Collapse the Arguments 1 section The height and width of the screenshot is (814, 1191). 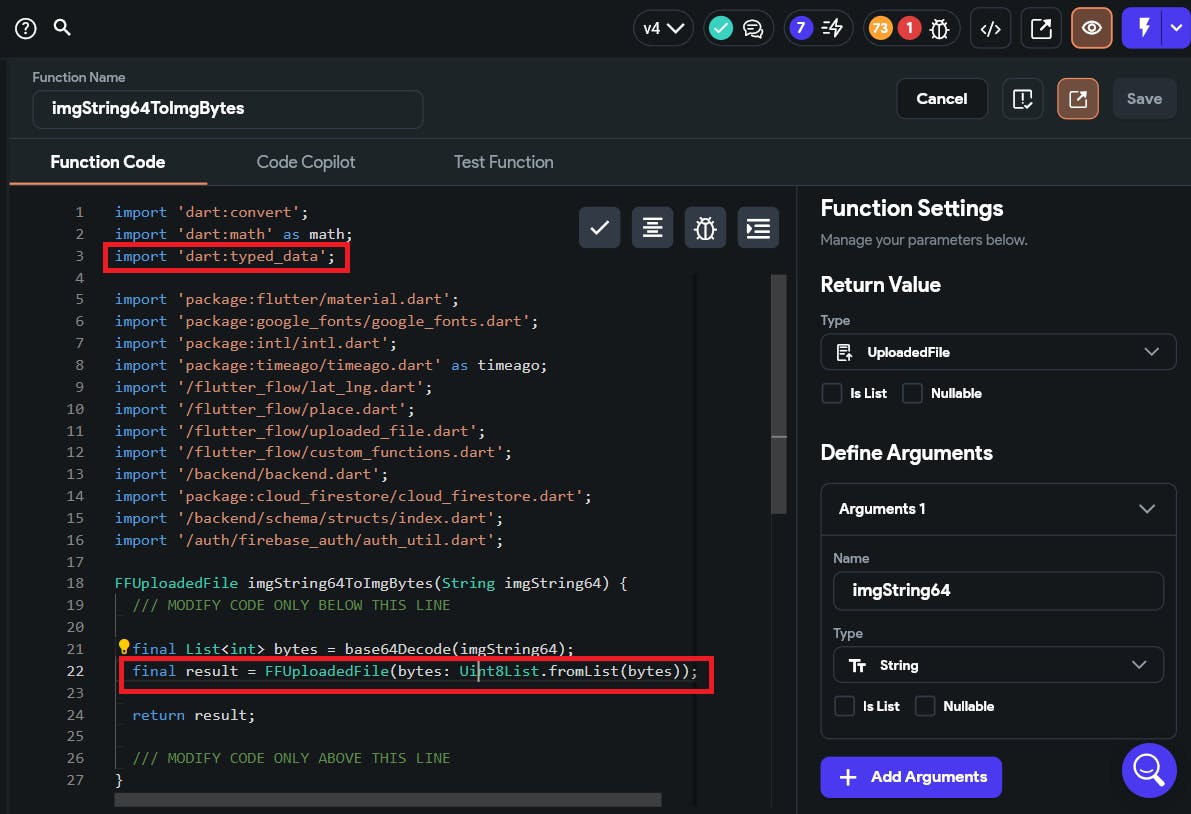click(1147, 509)
